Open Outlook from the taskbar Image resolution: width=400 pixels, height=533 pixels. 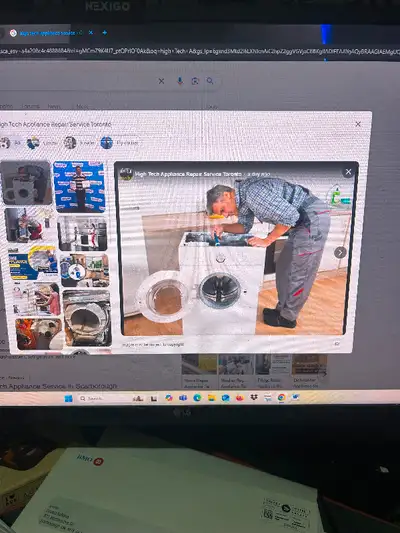pos(226,398)
